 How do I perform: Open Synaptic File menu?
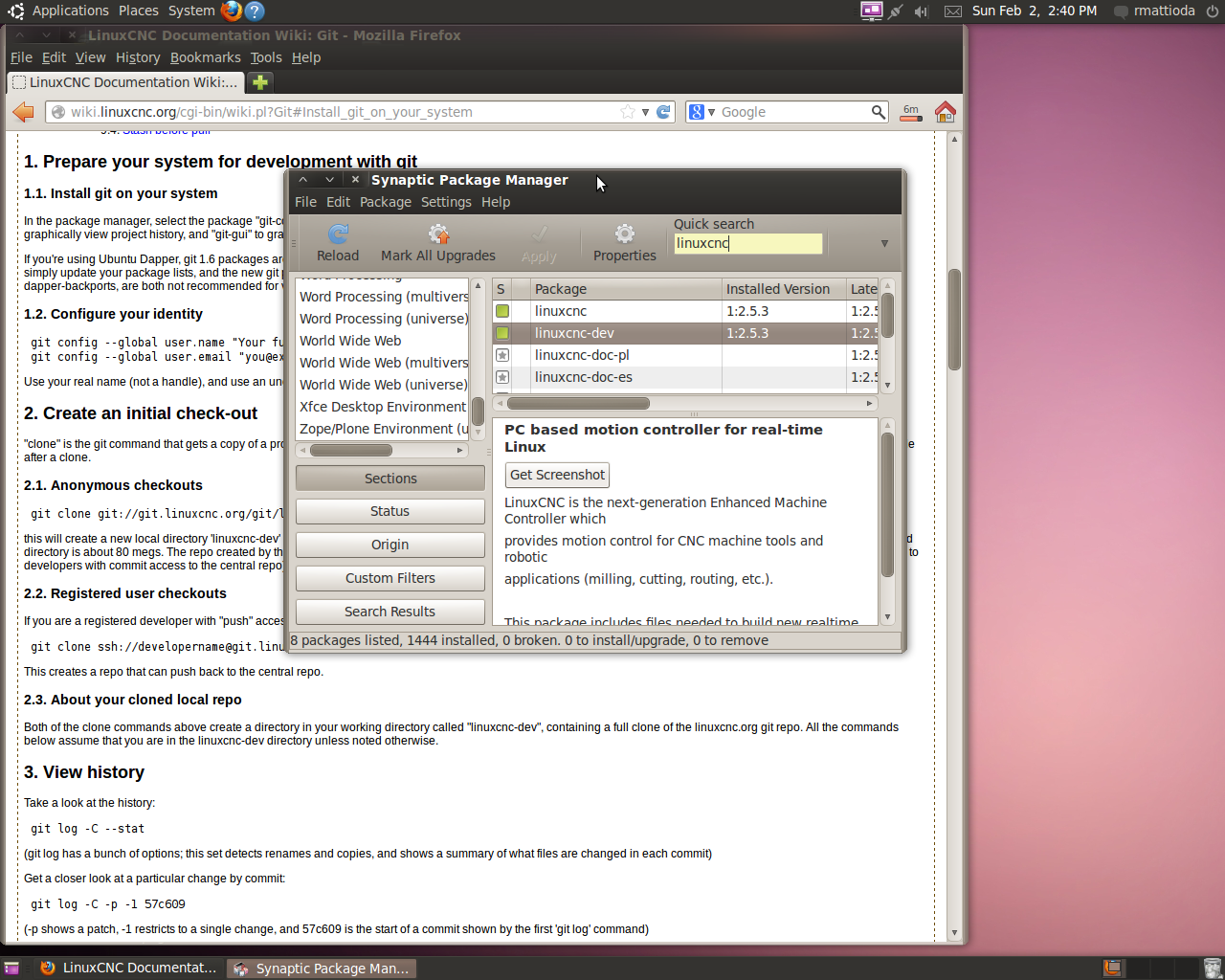[x=305, y=202]
